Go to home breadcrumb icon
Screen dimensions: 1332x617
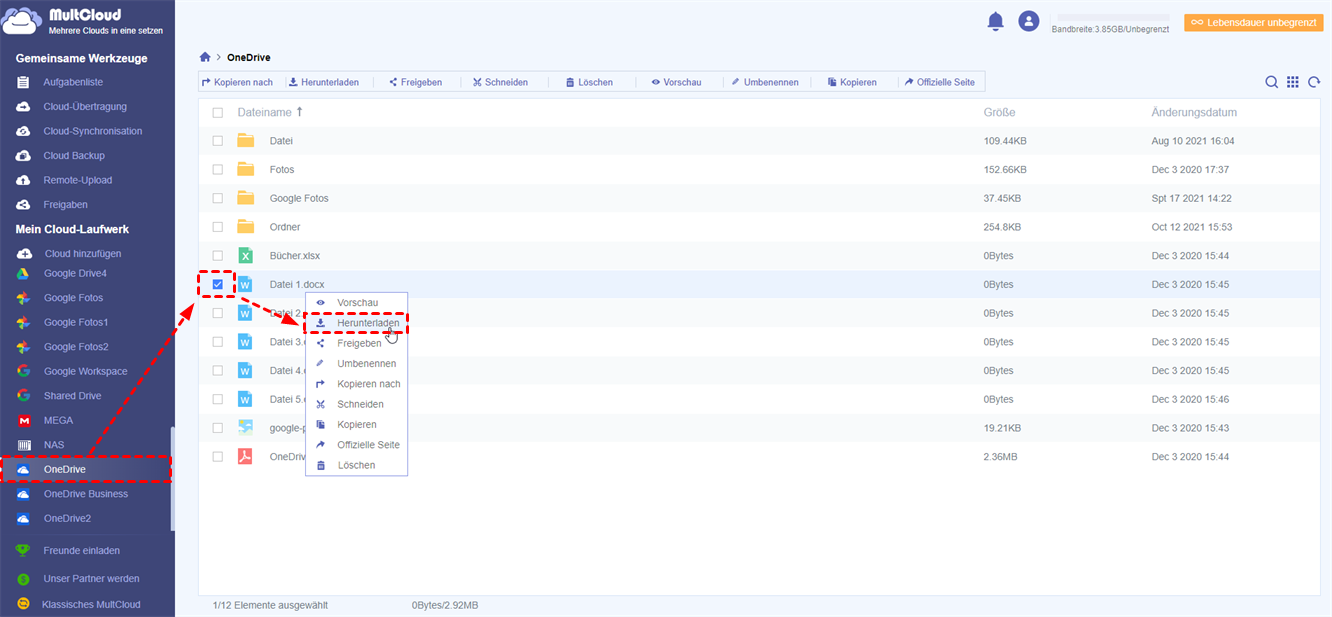click(x=205, y=57)
